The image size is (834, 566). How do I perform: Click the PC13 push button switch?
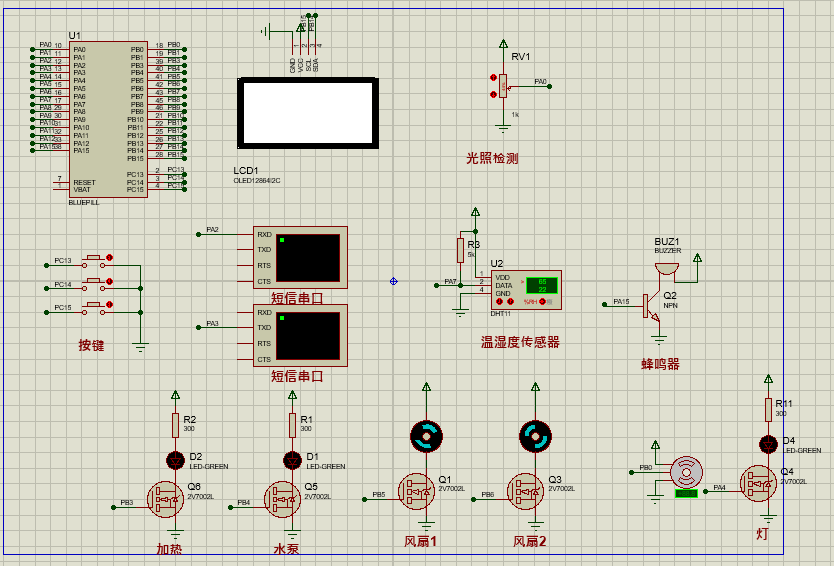click(94, 261)
